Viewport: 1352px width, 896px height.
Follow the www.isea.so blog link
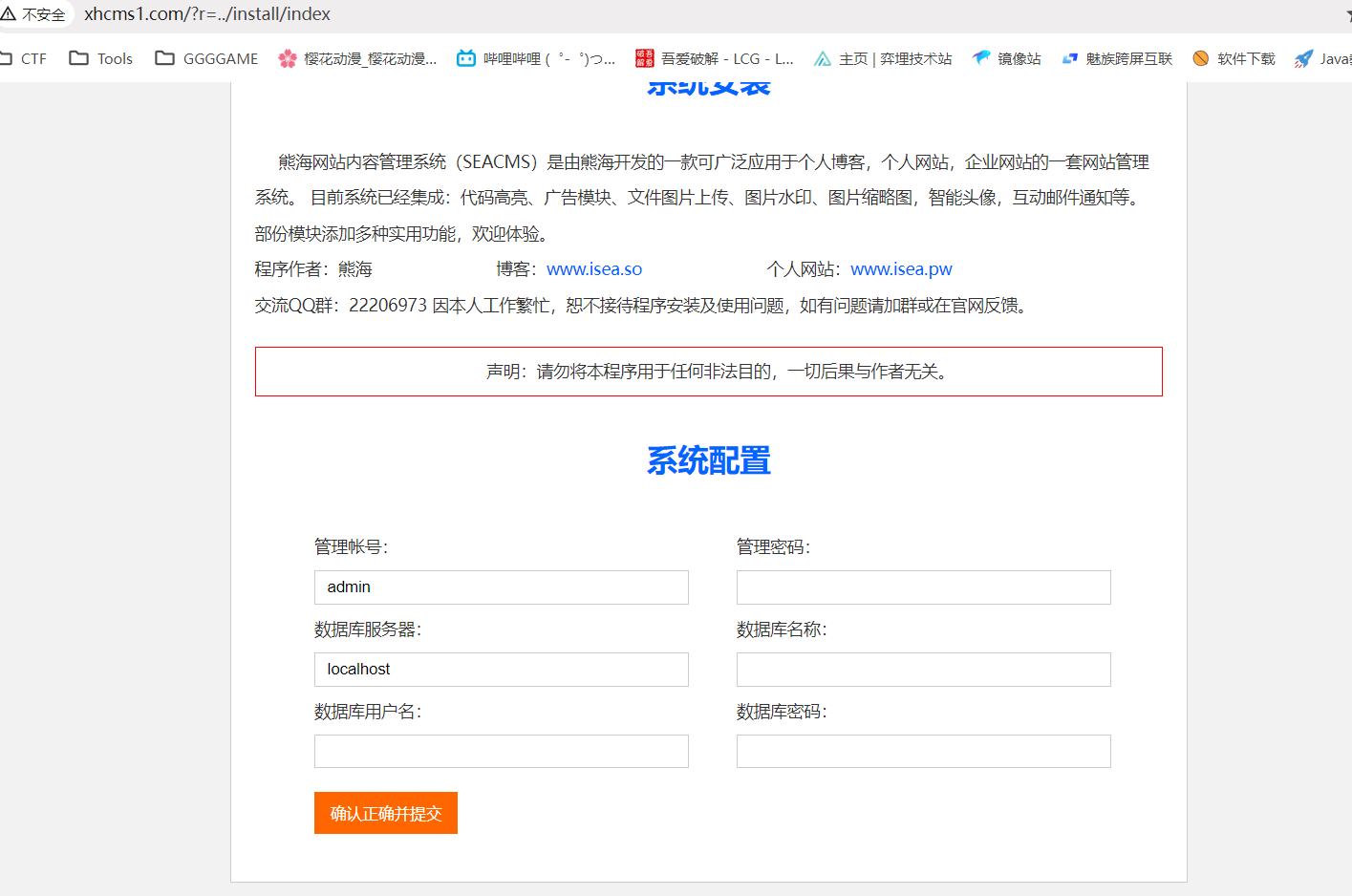pyautogui.click(x=594, y=269)
